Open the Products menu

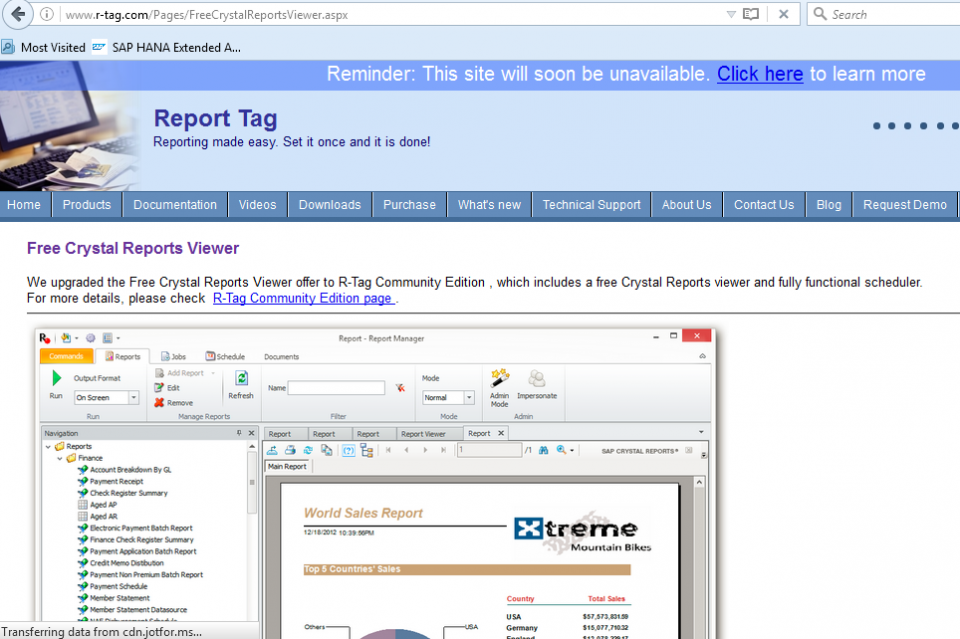(x=87, y=205)
